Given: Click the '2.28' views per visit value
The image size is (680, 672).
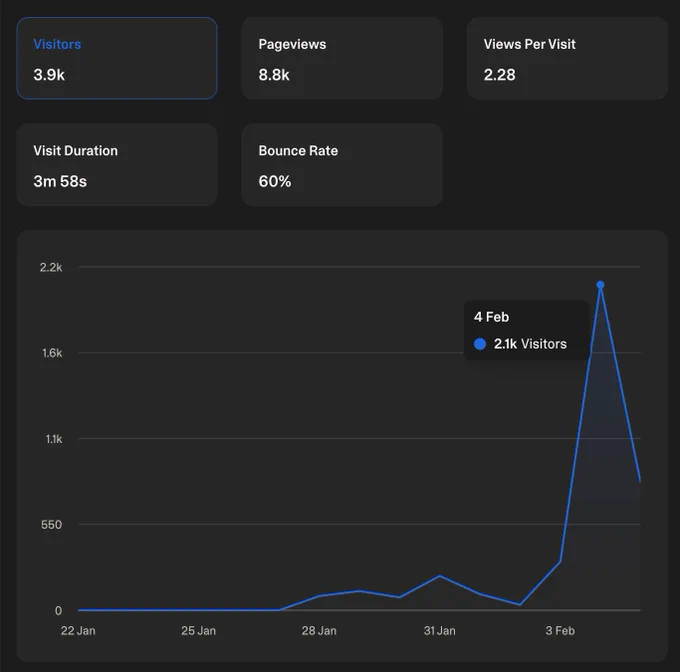Looking at the screenshot, I should [500, 75].
